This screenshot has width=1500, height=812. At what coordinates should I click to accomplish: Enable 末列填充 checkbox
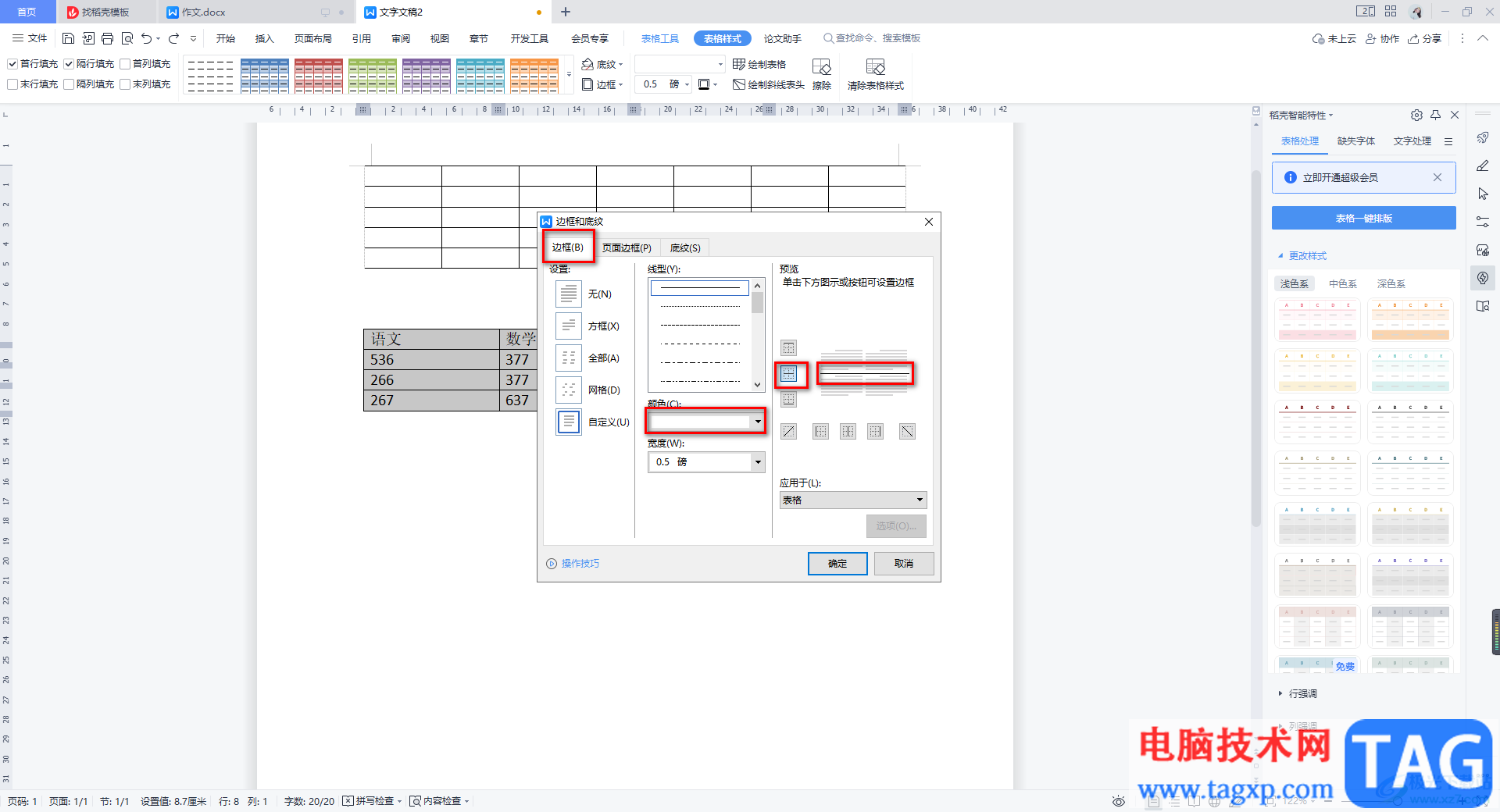125,84
